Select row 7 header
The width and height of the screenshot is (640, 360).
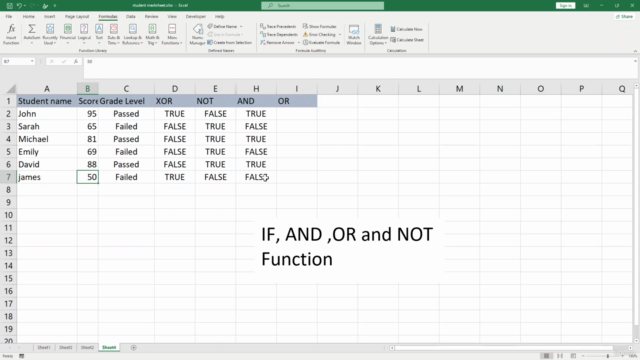(x=8, y=177)
